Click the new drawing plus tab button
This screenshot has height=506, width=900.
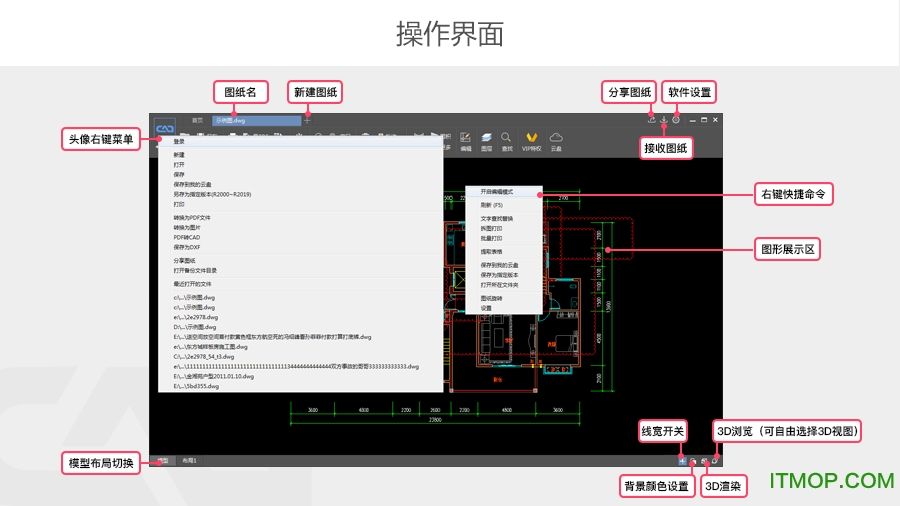(308, 120)
